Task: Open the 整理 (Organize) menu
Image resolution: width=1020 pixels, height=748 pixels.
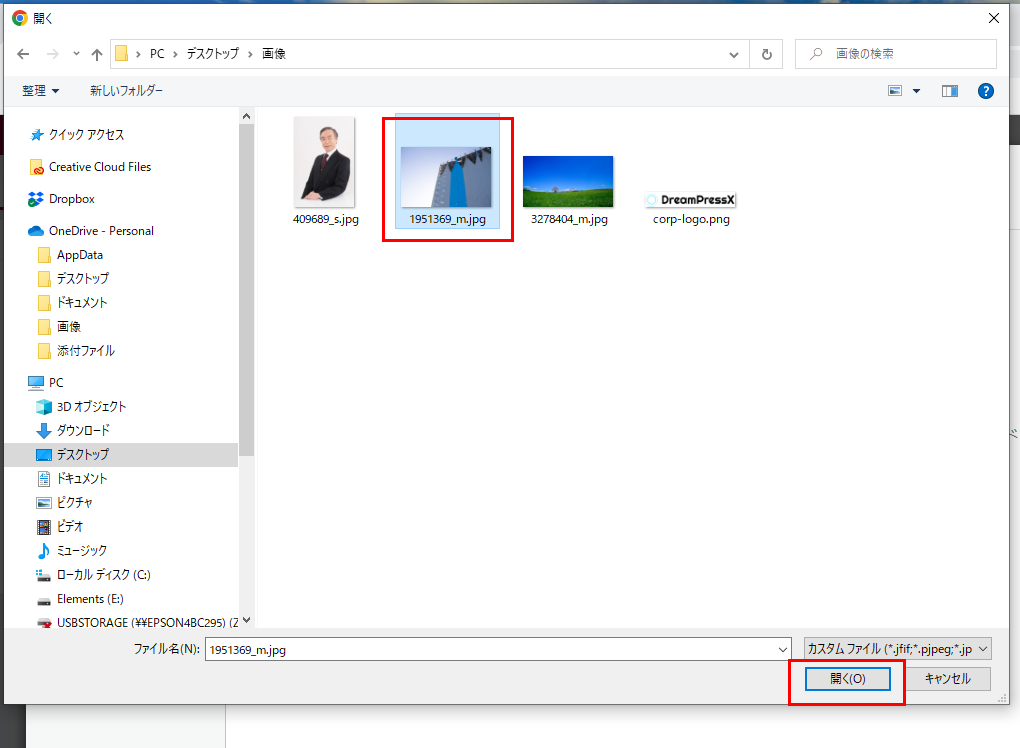Action: [40, 91]
